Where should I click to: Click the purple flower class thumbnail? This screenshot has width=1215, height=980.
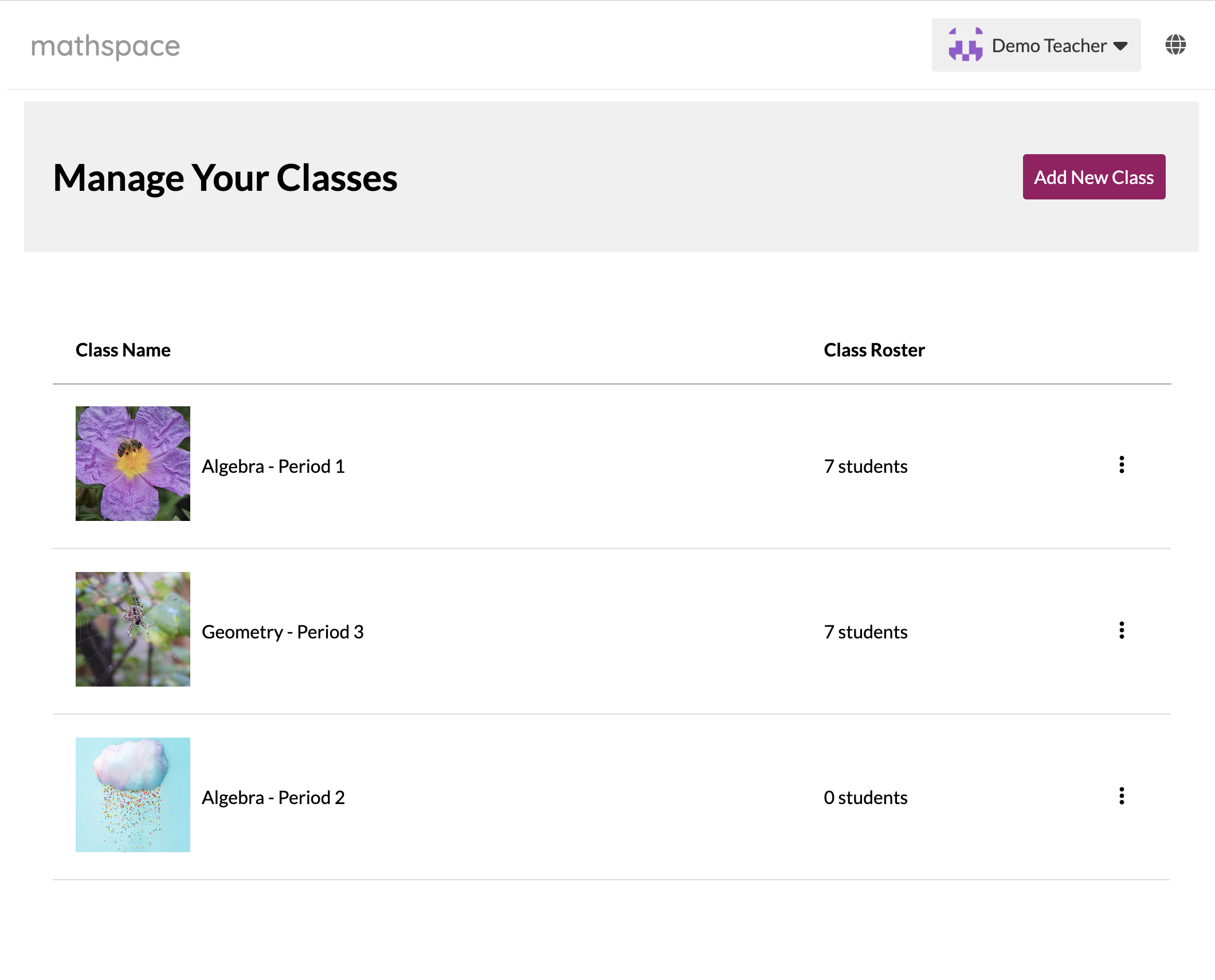tap(133, 464)
